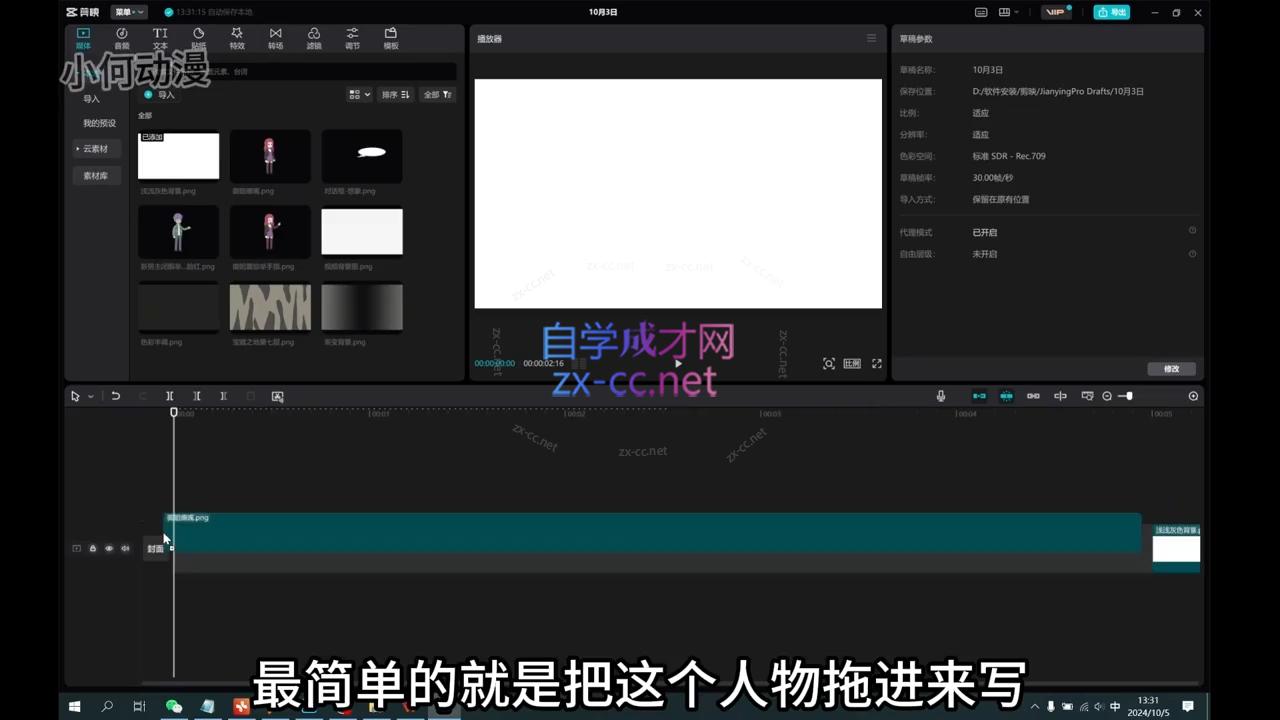
Task: Select 我的预设 in the media sidebar
Action: [x=99, y=123]
